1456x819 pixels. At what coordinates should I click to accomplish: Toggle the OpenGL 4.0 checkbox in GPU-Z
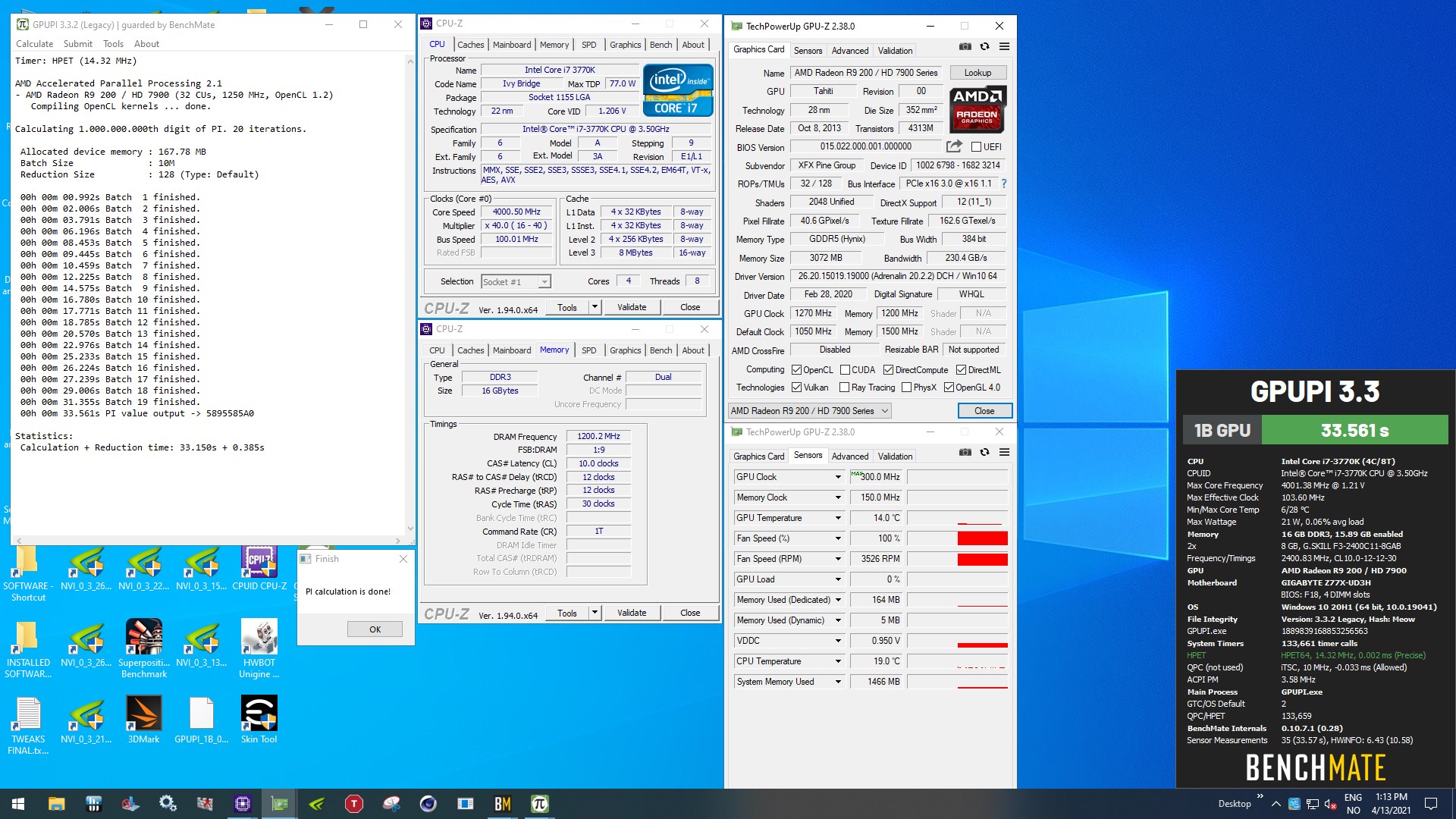click(949, 388)
